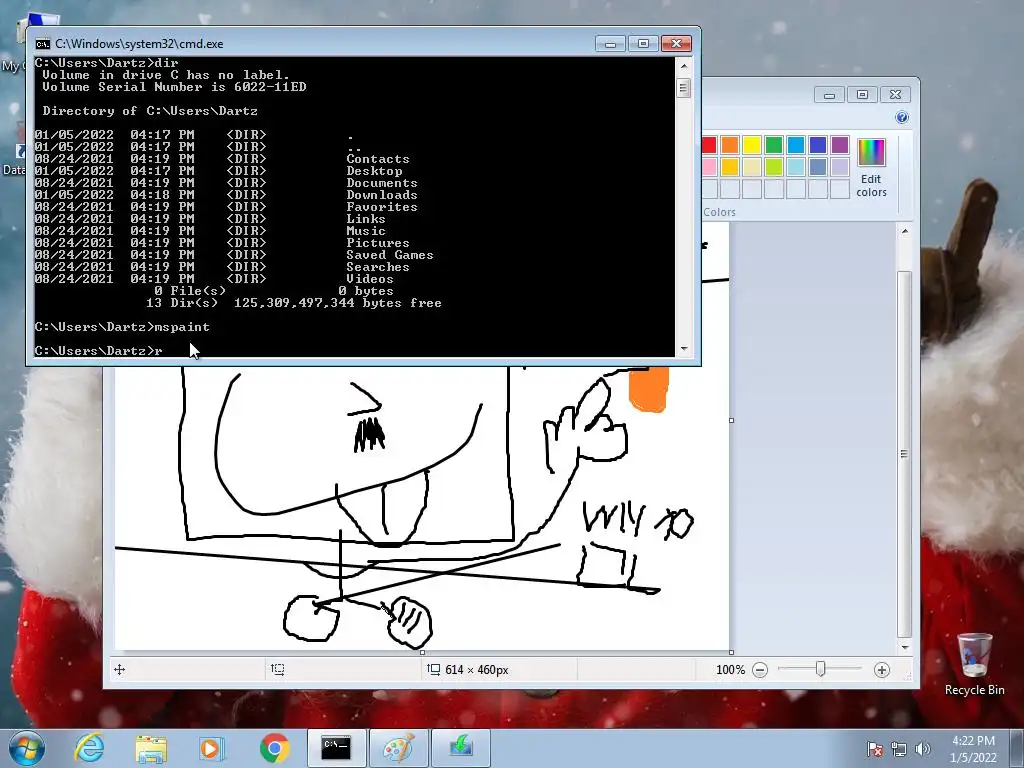Click the 'Favorites' directory entry in cmd
This screenshot has width=1024, height=768.
pos(382,207)
